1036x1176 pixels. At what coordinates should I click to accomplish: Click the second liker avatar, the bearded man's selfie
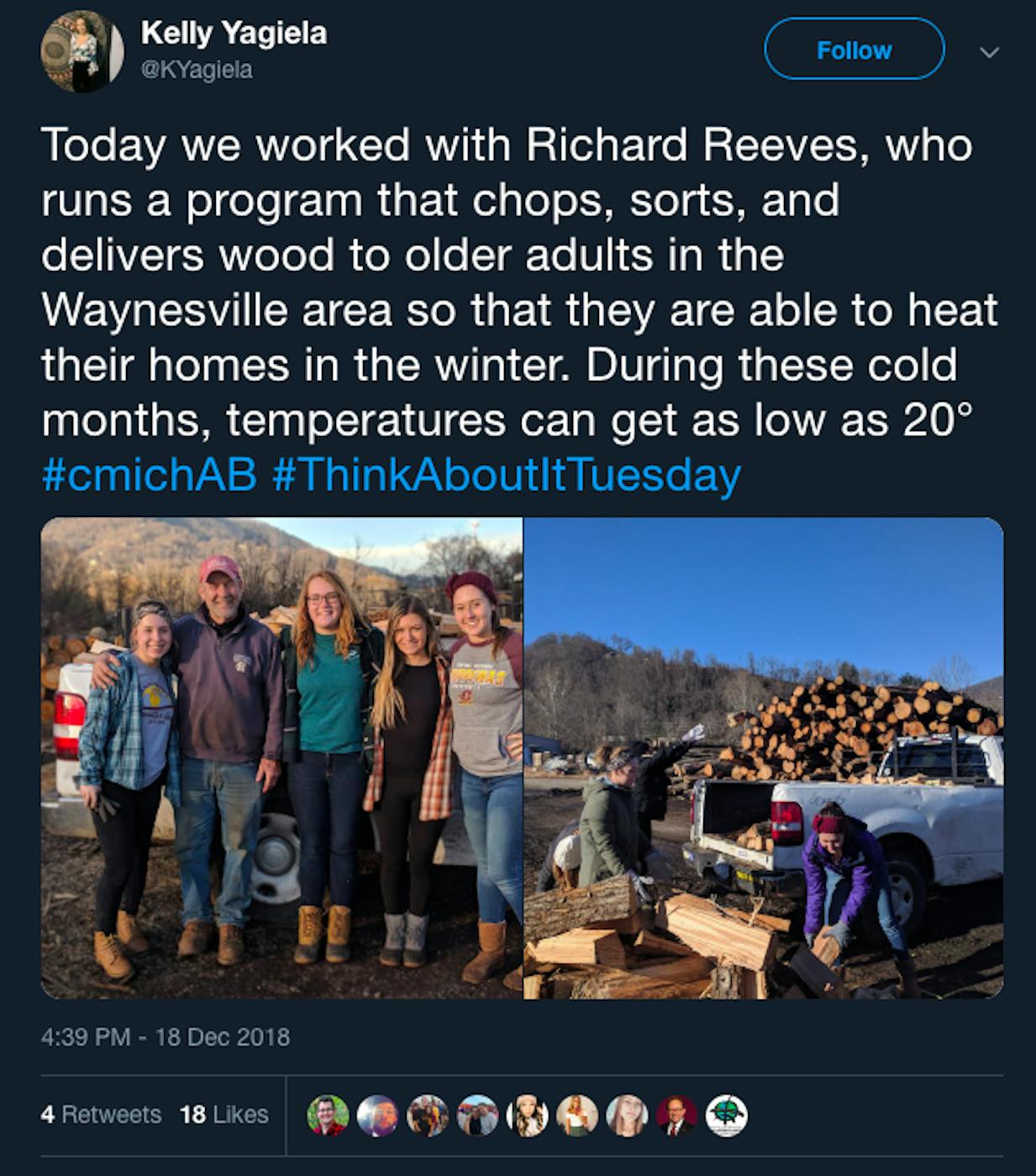377,1115
